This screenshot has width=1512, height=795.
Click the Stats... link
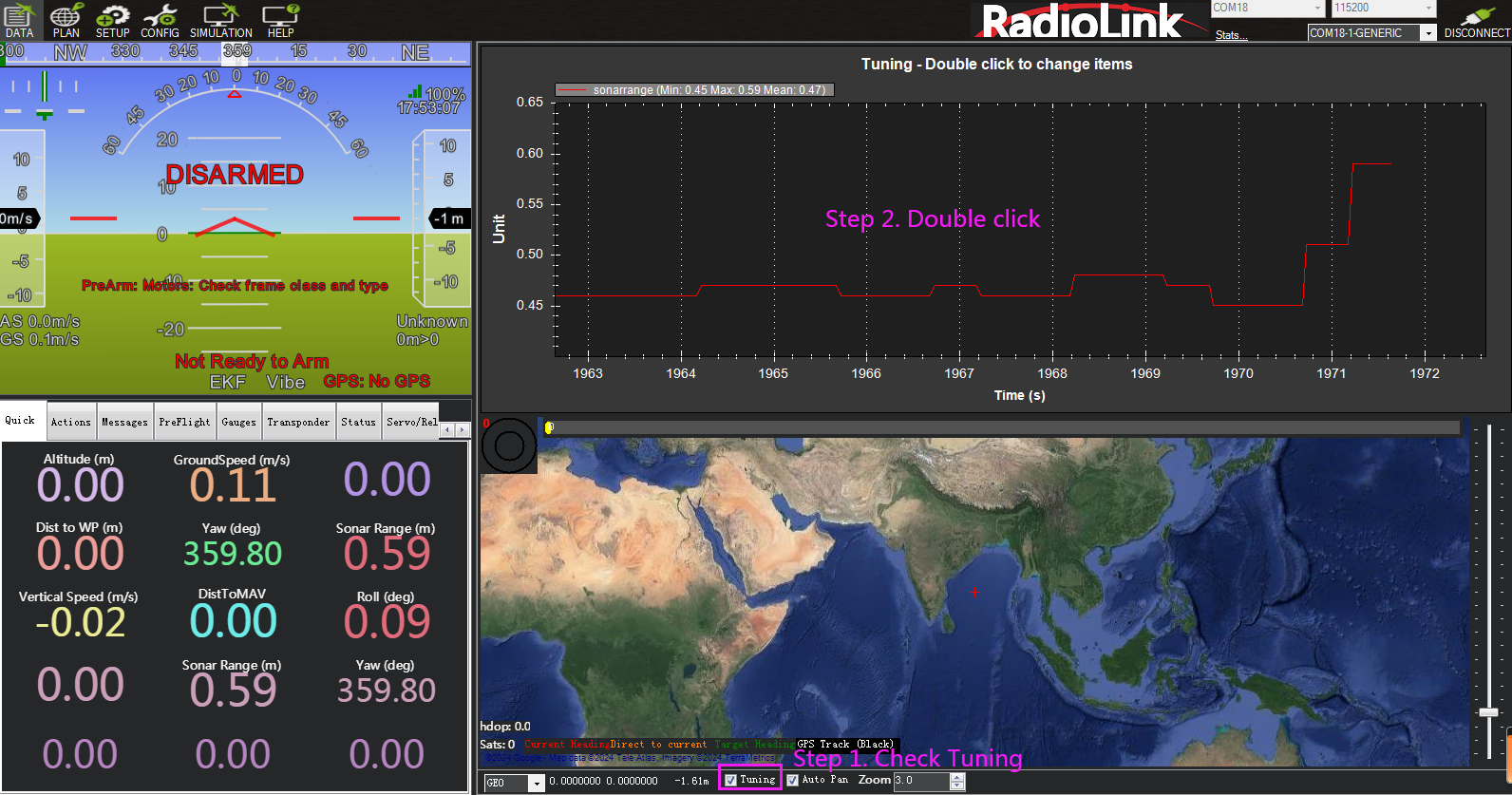(x=1231, y=35)
